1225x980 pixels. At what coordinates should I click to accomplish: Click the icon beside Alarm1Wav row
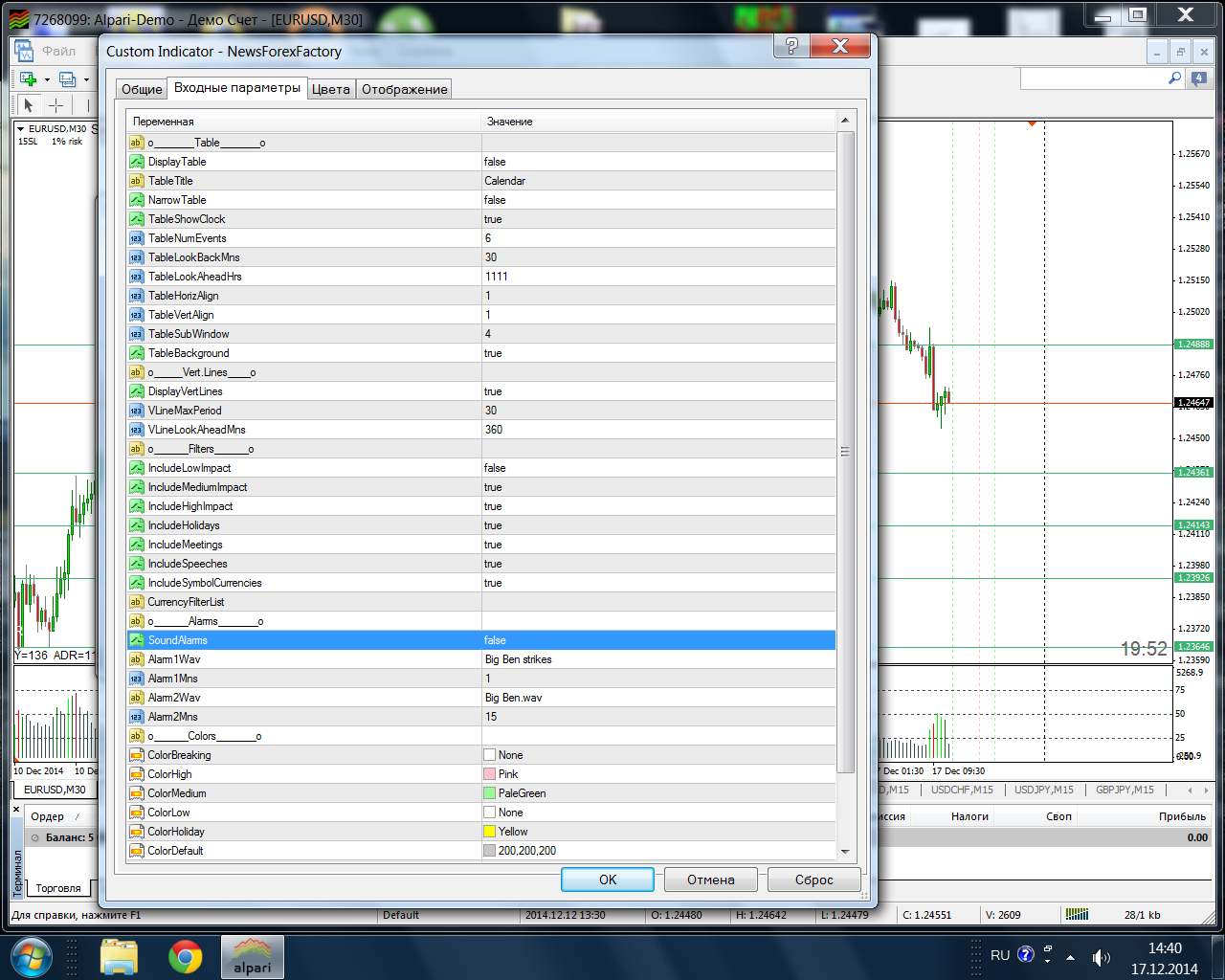136,659
